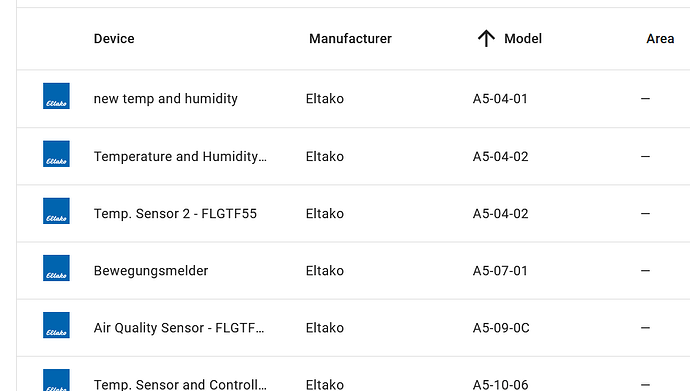The height and width of the screenshot is (391, 690).
Task: Open the new temp and humidity device
Action: (165, 99)
